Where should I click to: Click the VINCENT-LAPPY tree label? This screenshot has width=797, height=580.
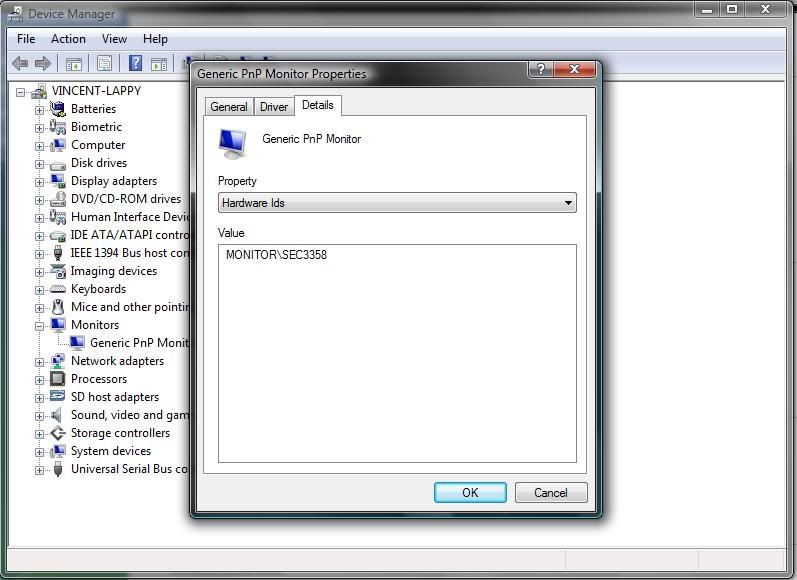96,91
